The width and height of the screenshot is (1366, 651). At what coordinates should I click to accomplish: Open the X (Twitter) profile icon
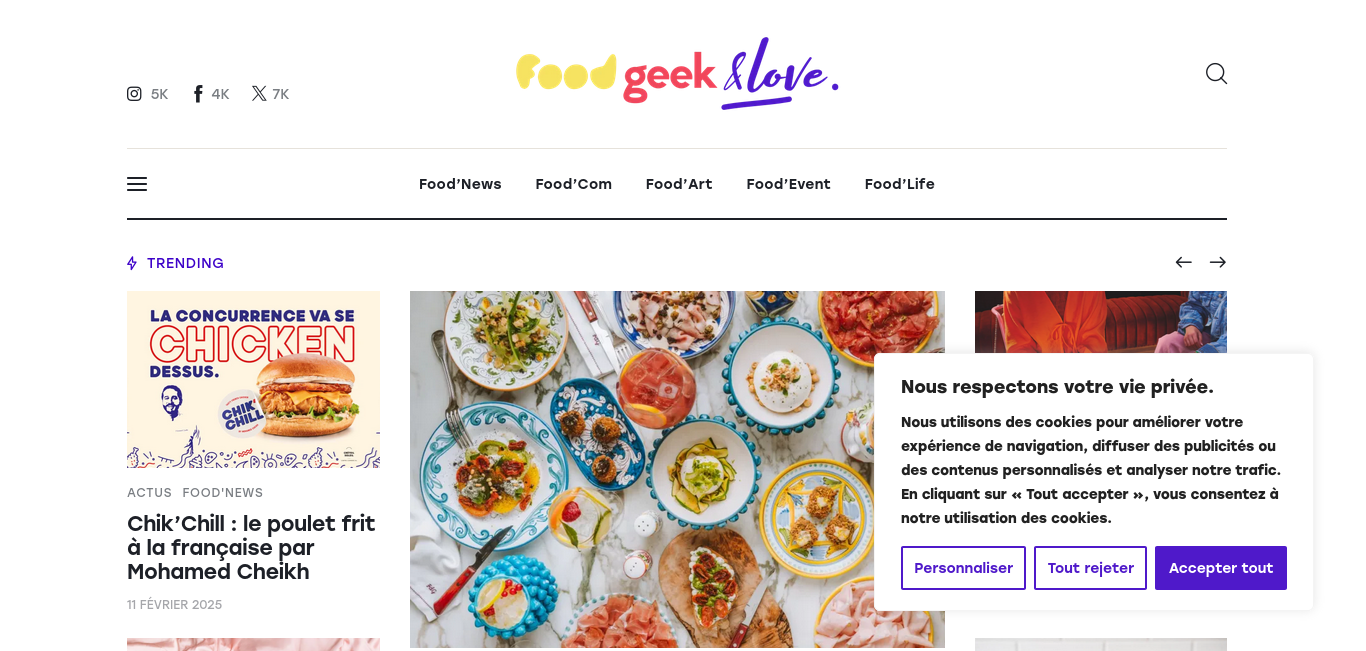259,94
